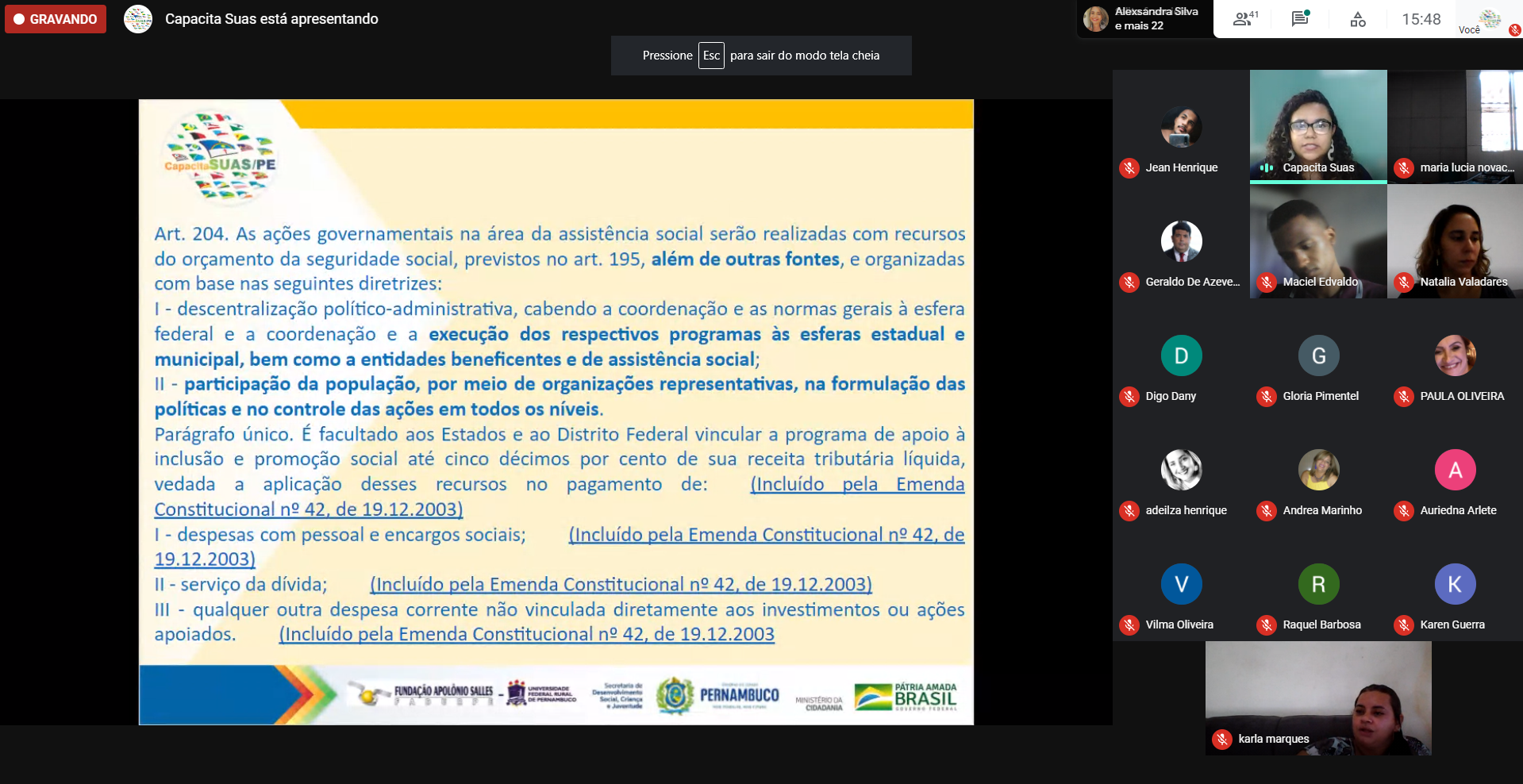Viewport: 1523px width, 784px height.
Task: Open the chat messages panel
Action: tap(1300, 19)
